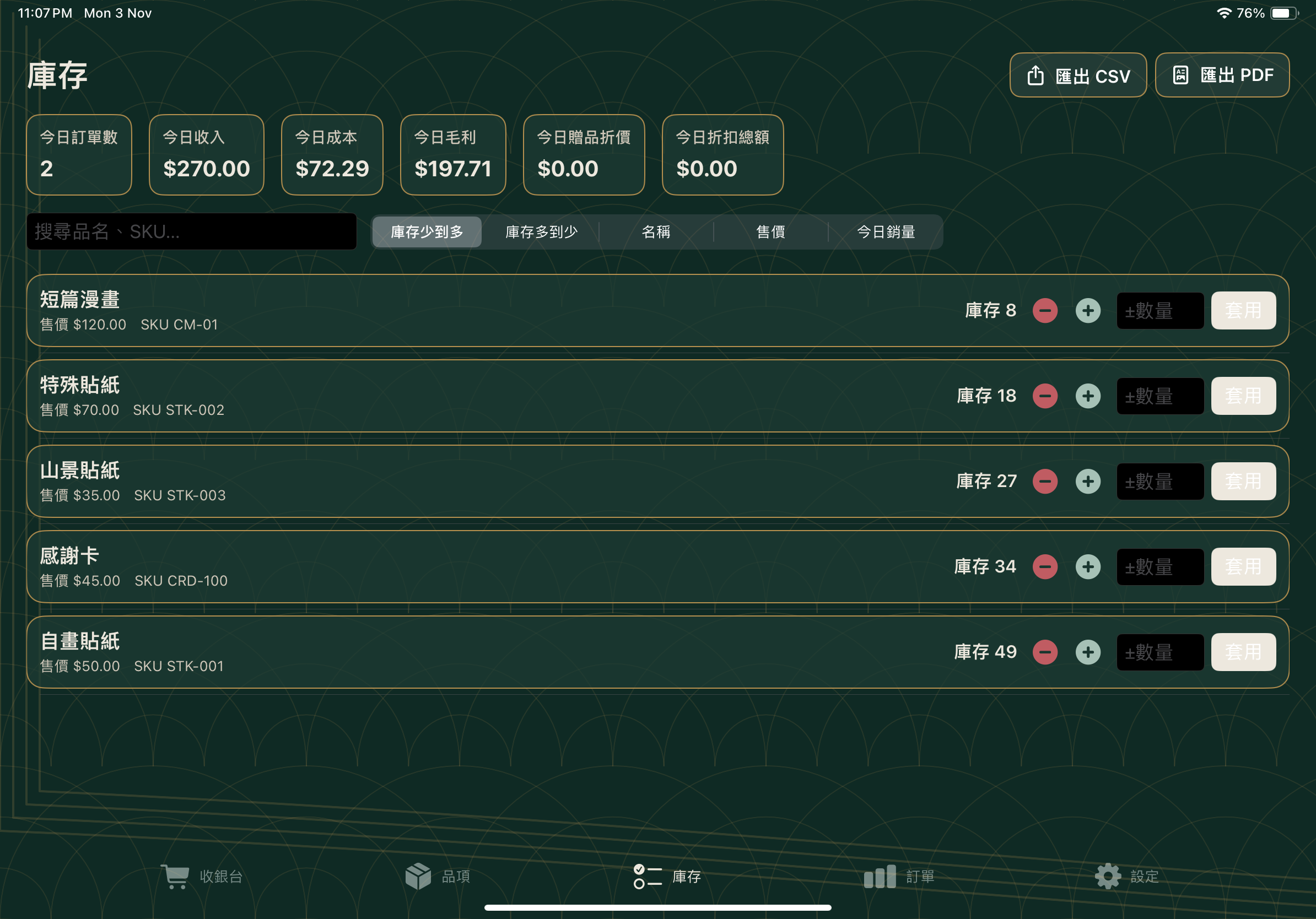The height and width of the screenshot is (919, 1316).
Task: Increase 感謝卡 stock with the plus icon
Action: click(x=1088, y=566)
